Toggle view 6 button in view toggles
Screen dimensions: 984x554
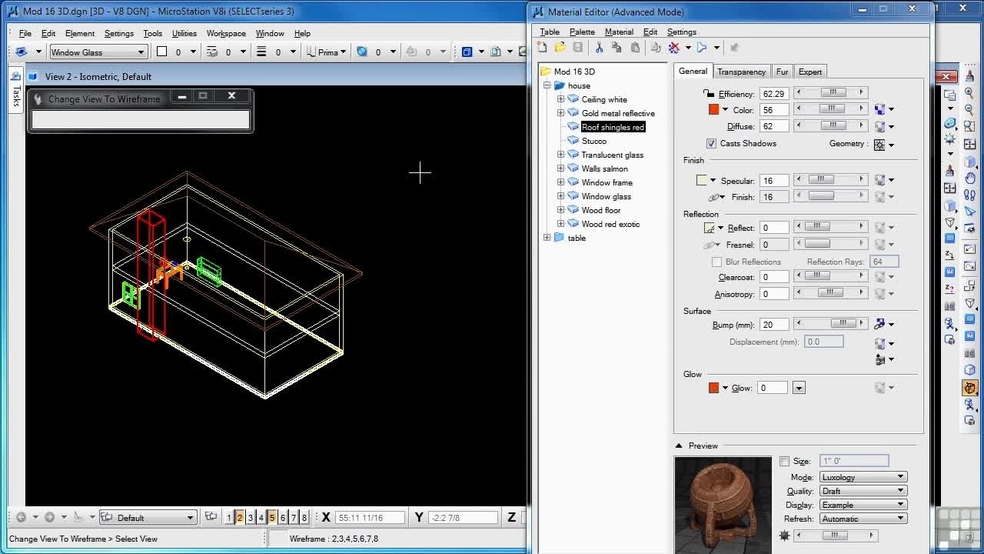[283, 518]
